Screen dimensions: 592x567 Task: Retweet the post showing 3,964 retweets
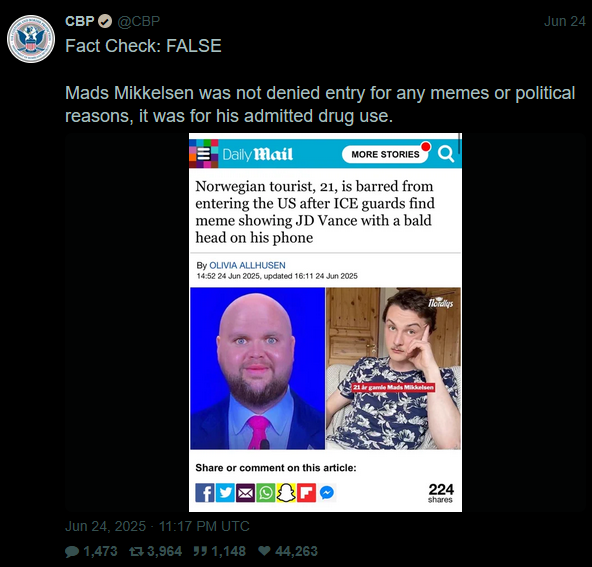[x=156, y=551]
